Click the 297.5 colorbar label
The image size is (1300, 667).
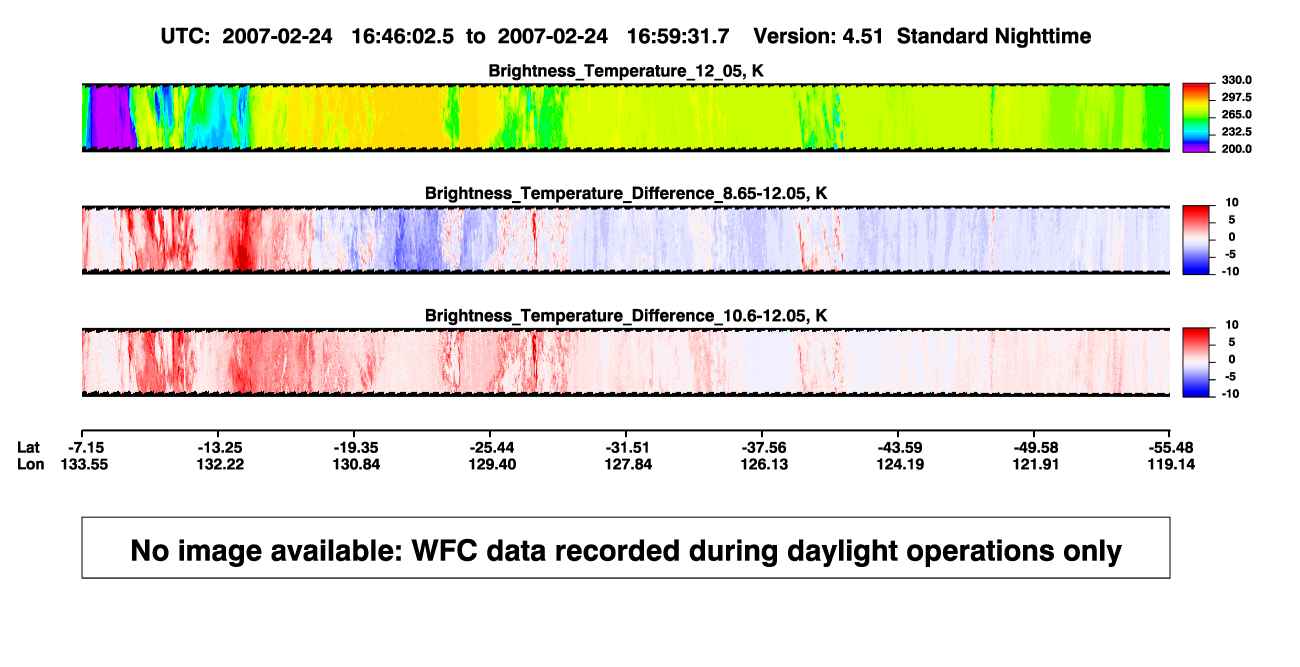(1237, 97)
